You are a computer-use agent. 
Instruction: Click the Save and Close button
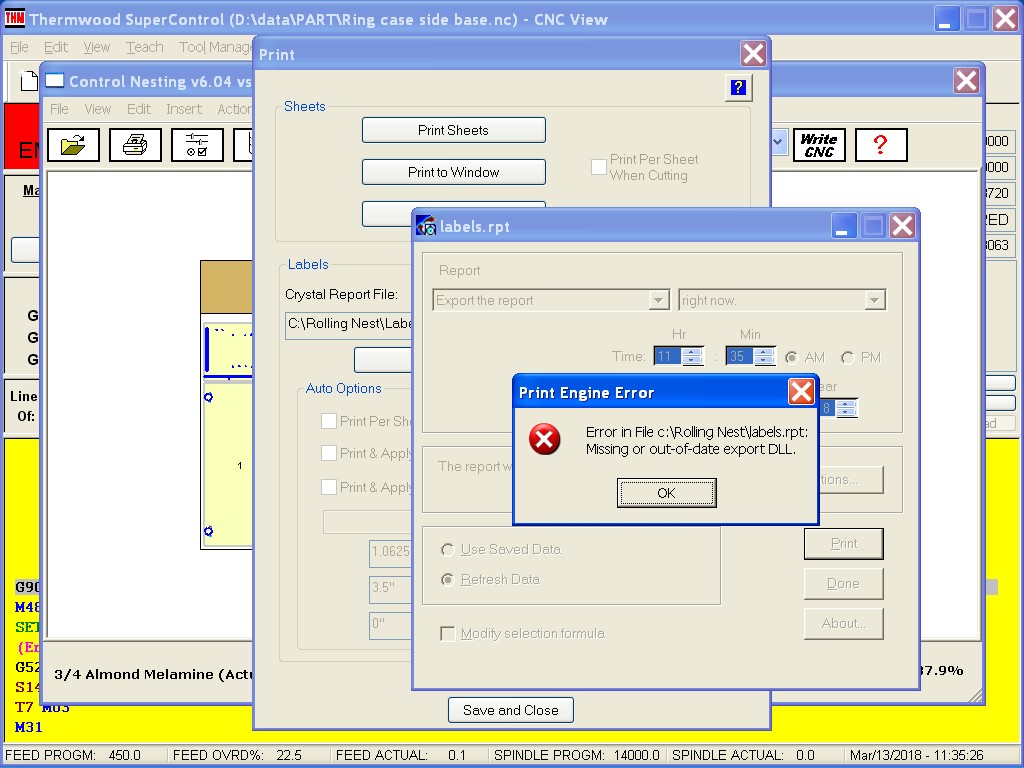(510, 710)
